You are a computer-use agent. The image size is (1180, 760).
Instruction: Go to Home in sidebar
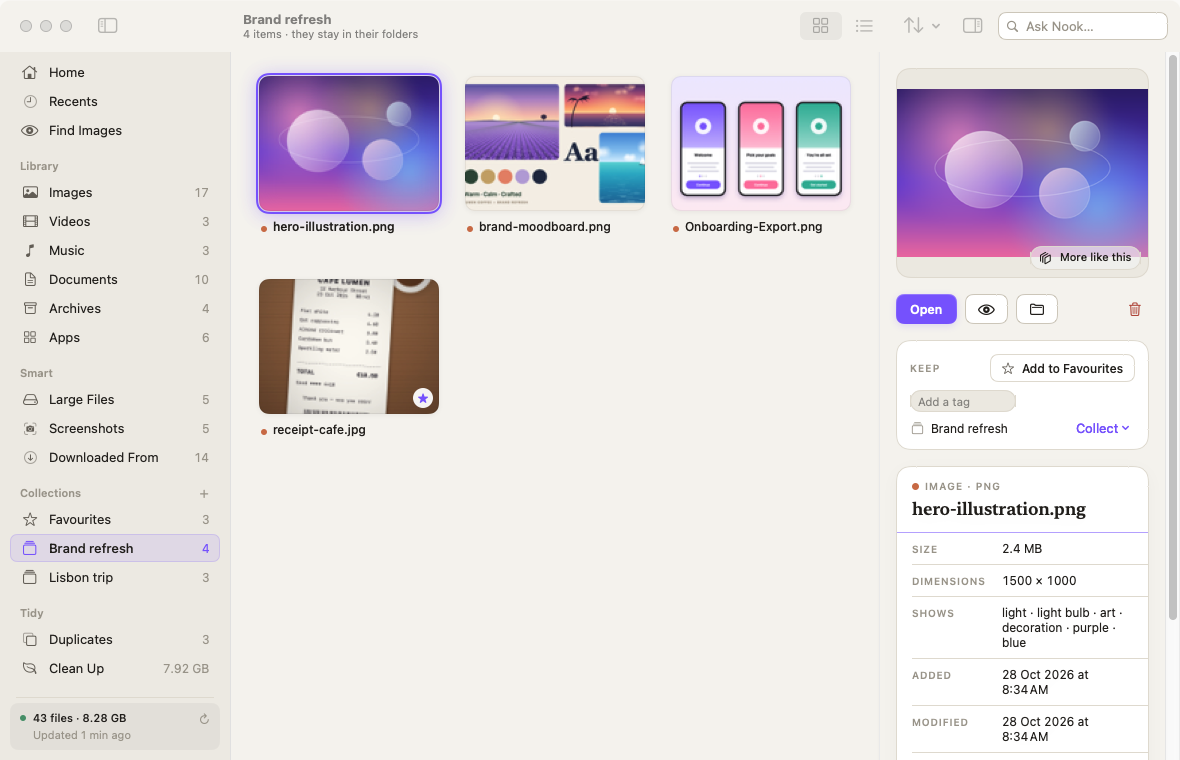(114, 72)
